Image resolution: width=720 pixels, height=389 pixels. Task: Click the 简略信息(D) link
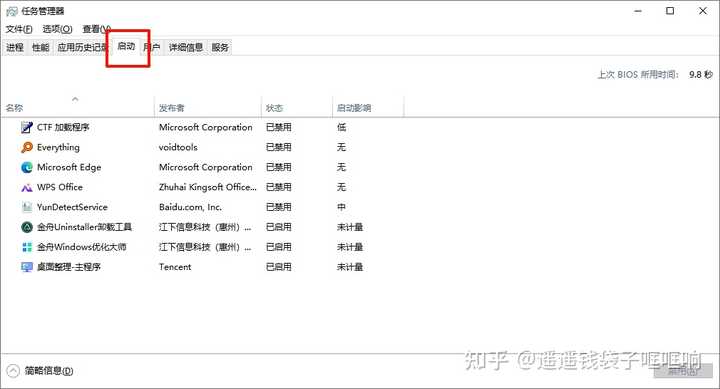[49, 371]
